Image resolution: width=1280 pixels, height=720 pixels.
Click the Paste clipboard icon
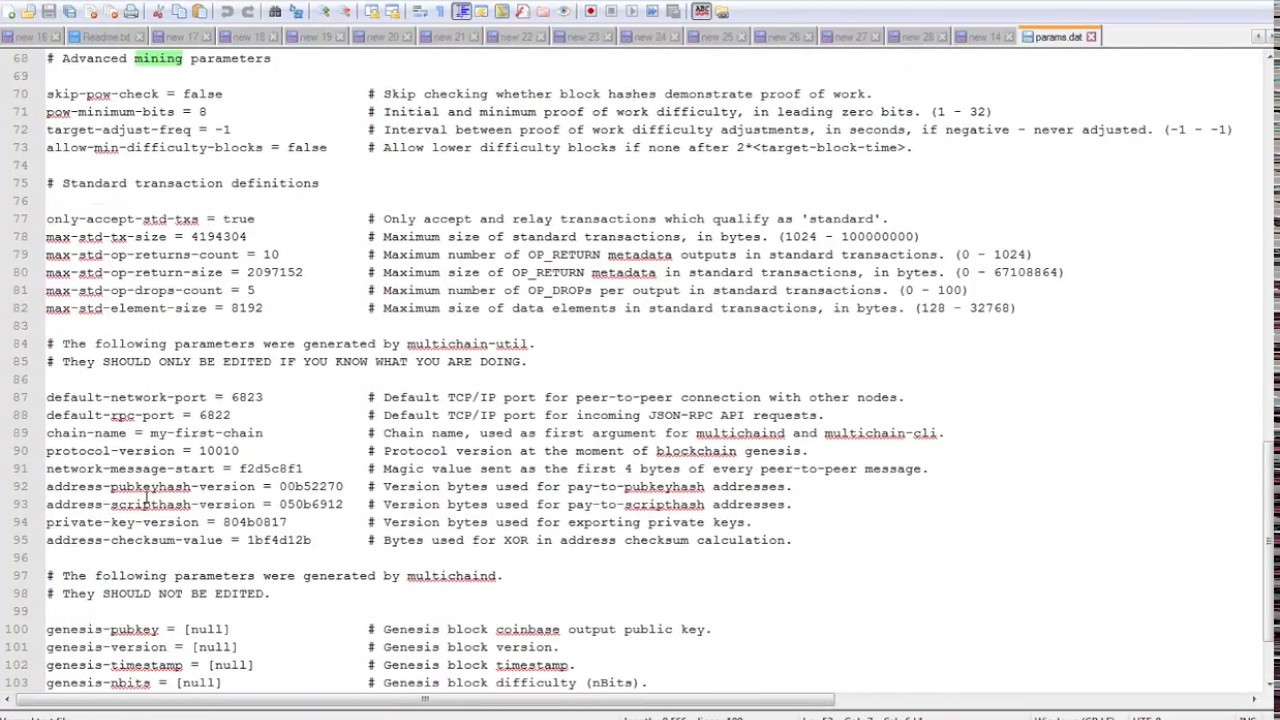tap(200, 12)
